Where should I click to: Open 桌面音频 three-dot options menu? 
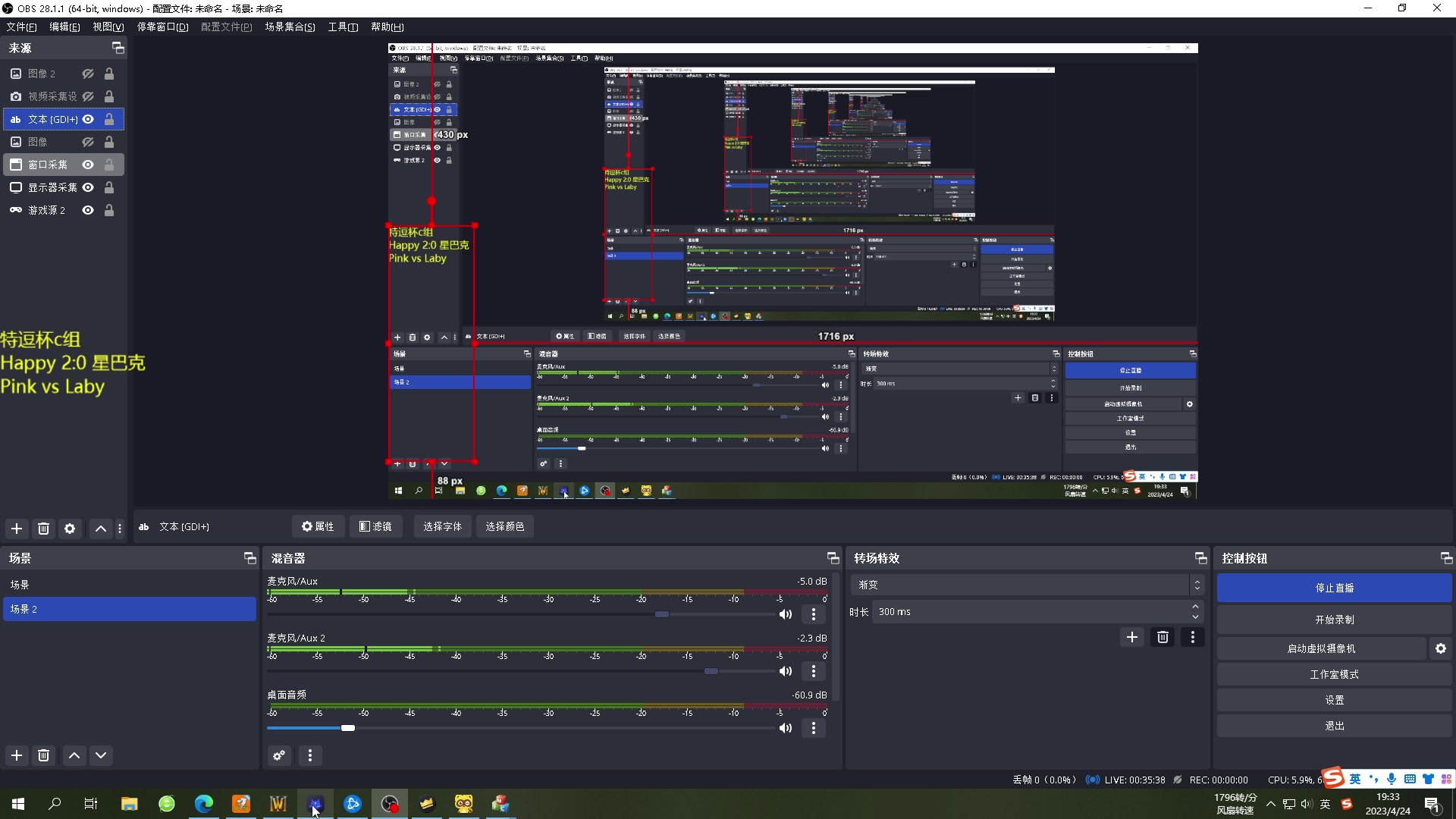tap(814, 728)
